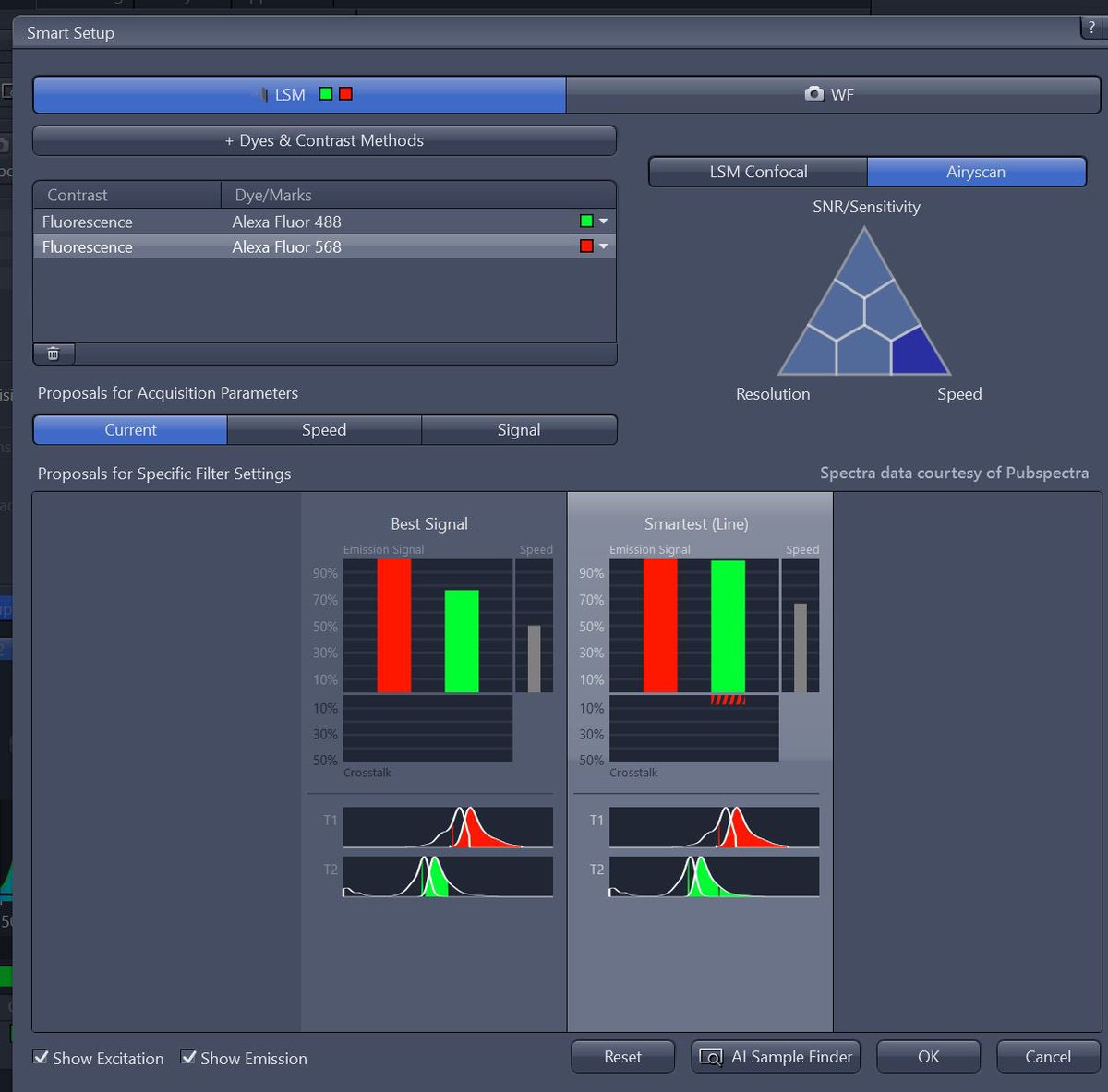Click green swatch for Alexa Fluor 488
Image resolution: width=1108 pixels, height=1092 pixels.
[x=585, y=222]
